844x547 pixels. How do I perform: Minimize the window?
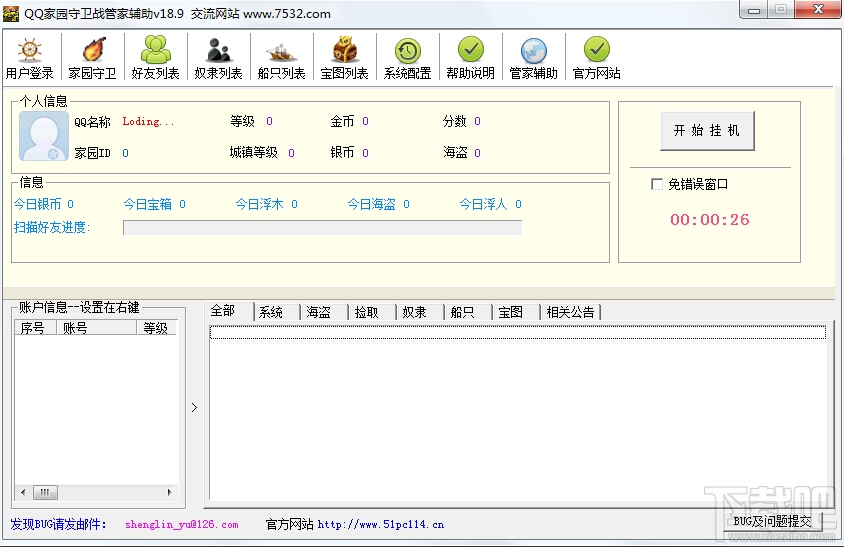[754, 10]
